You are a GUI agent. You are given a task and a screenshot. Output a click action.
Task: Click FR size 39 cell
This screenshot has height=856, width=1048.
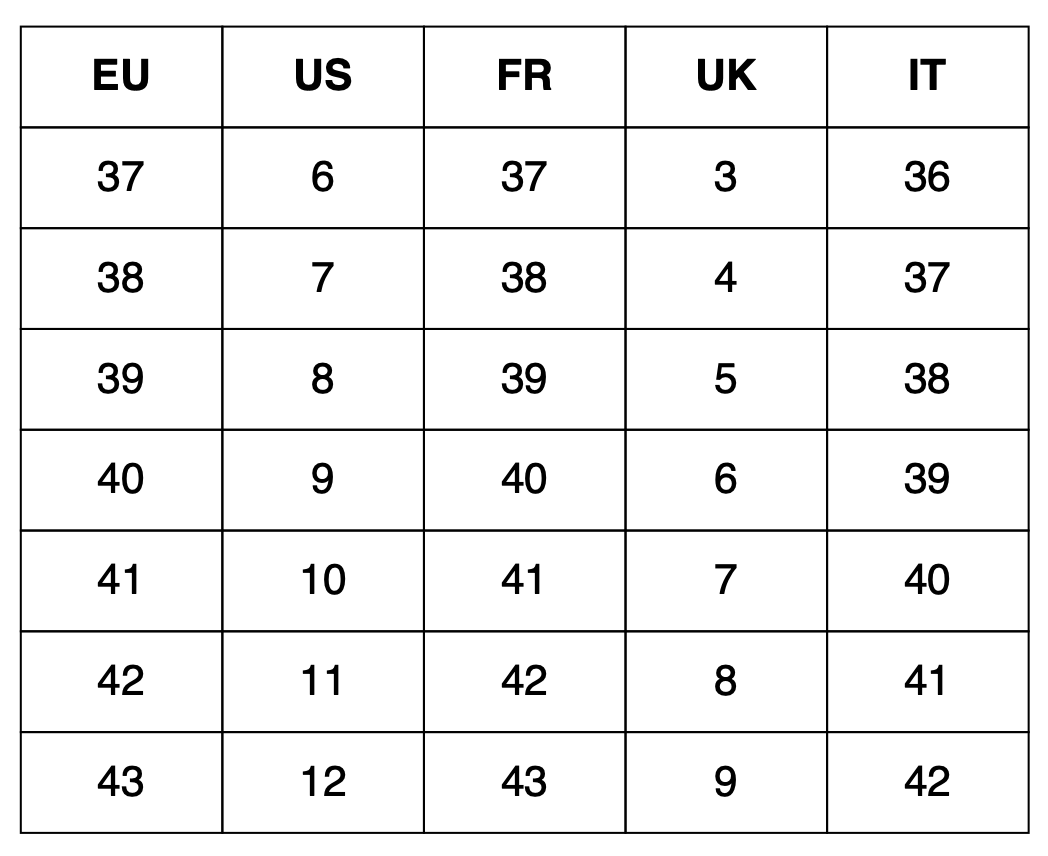coord(525,380)
